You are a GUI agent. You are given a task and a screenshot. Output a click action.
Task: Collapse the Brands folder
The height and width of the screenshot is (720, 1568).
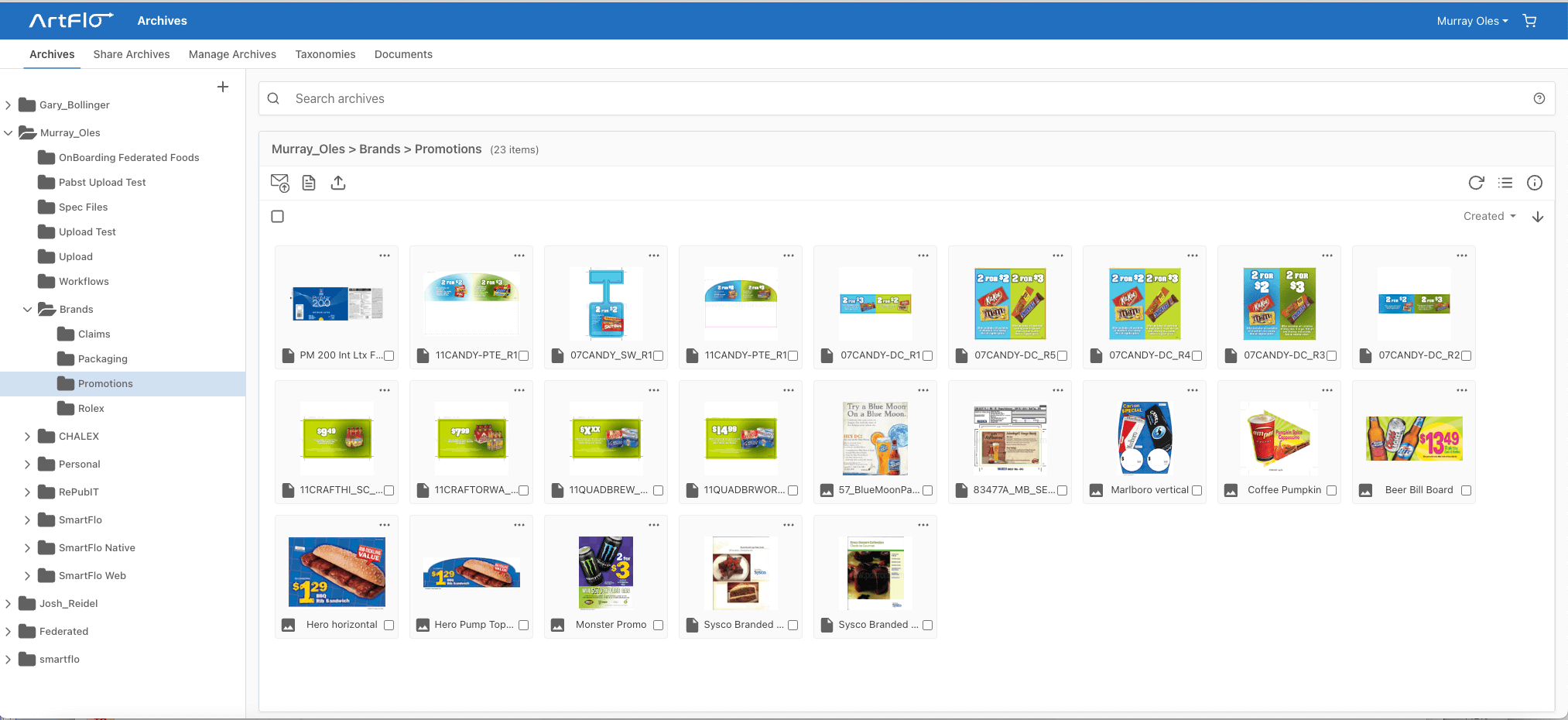tap(28, 310)
